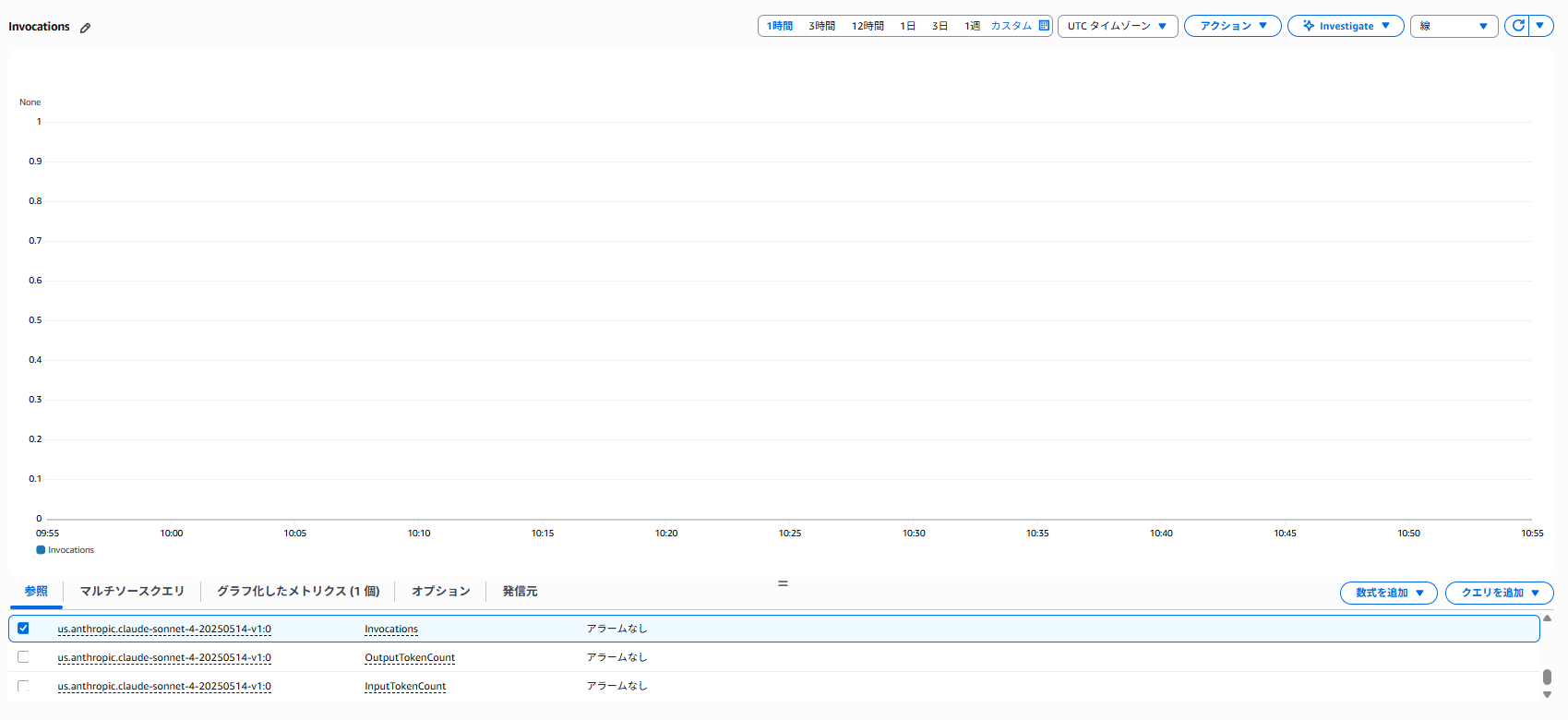Switch to the 参照 tab
1568x720 pixels.
(x=36, y=592)
